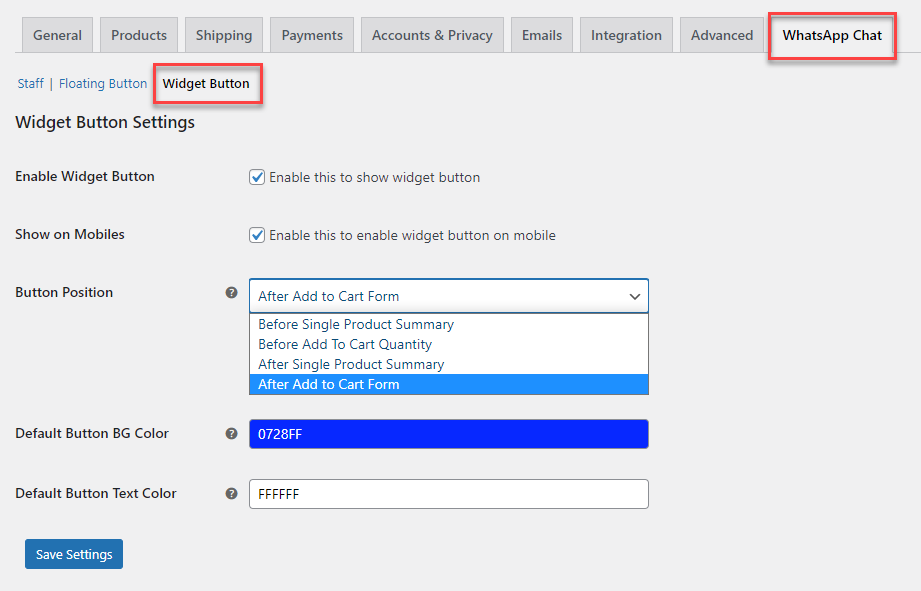This screenshot has height=591, width=921.
Task: Collapse the Button Position dropdown chevron
Action: pyautogui.click(x=634, y=297)
